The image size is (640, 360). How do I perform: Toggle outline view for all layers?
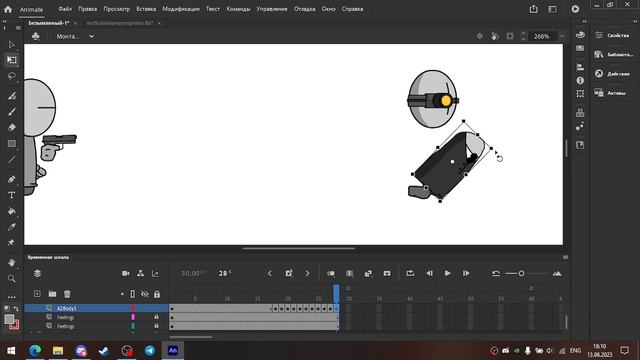(133, 294)
